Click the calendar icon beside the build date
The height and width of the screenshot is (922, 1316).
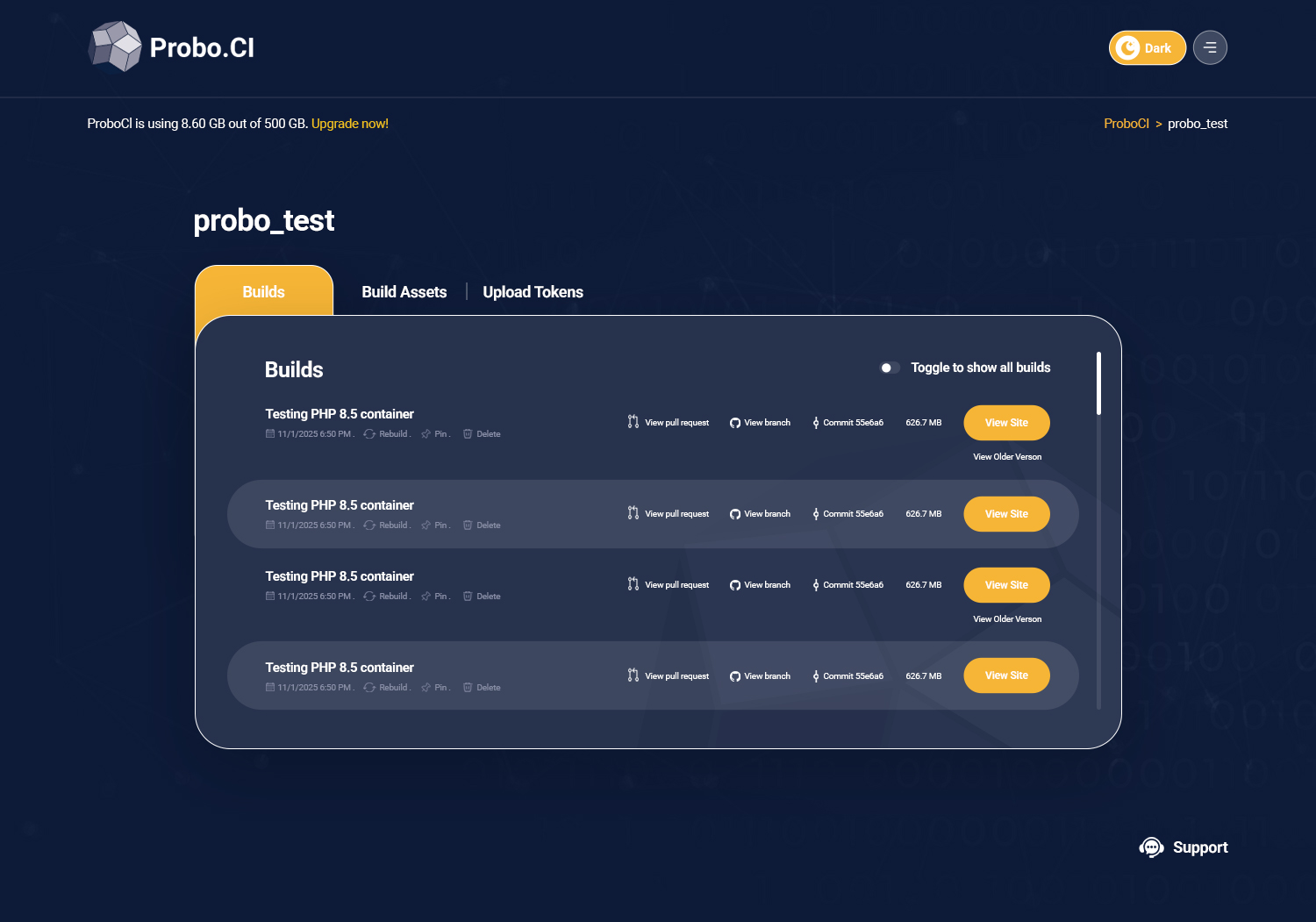coord(269,433)
